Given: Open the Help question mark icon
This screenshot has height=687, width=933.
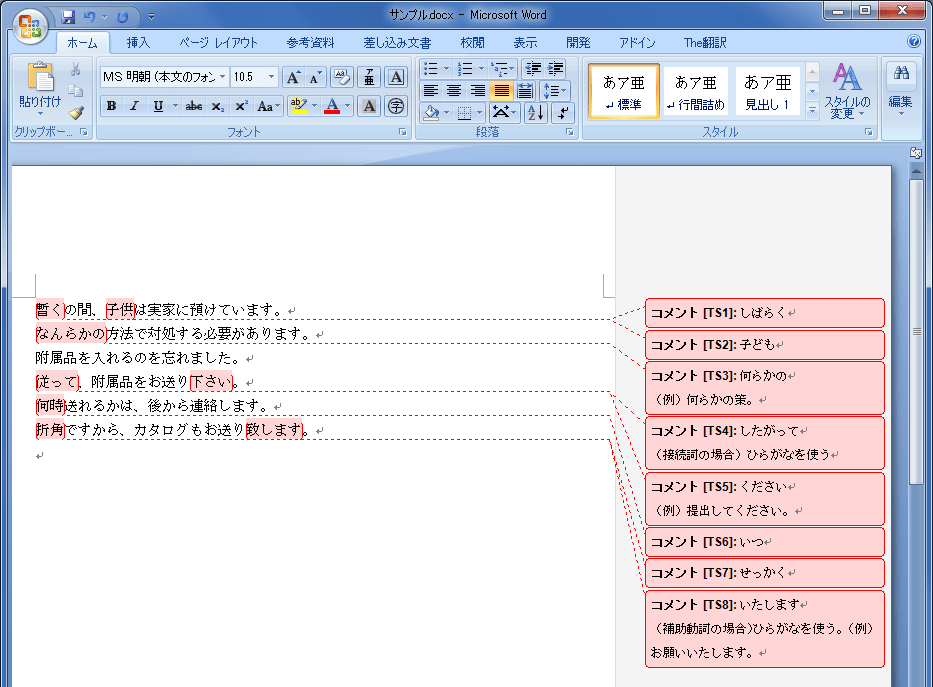Looking at the screenshot, I should click(913, 42).
